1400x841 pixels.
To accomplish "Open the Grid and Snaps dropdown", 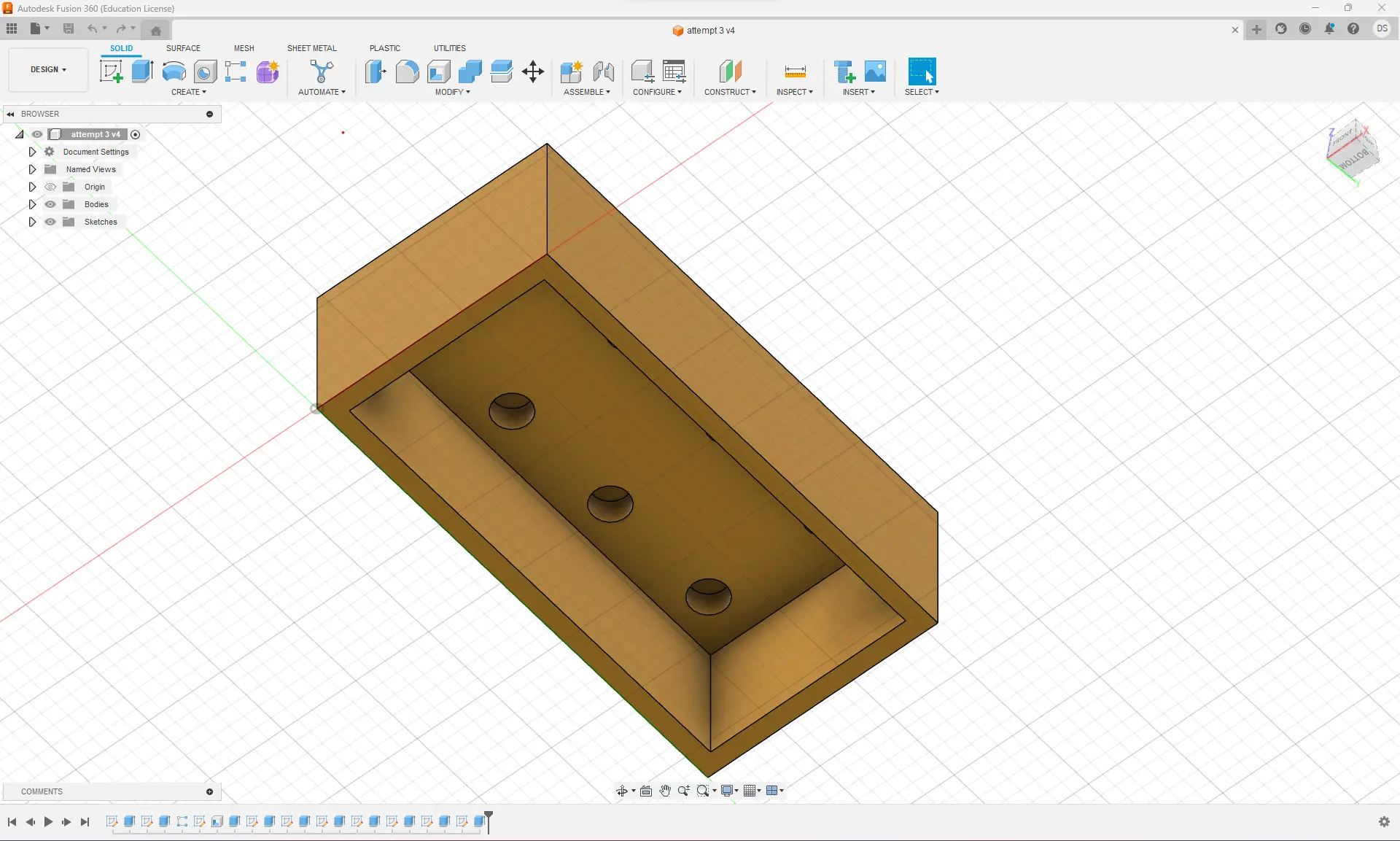I will 752,791.
